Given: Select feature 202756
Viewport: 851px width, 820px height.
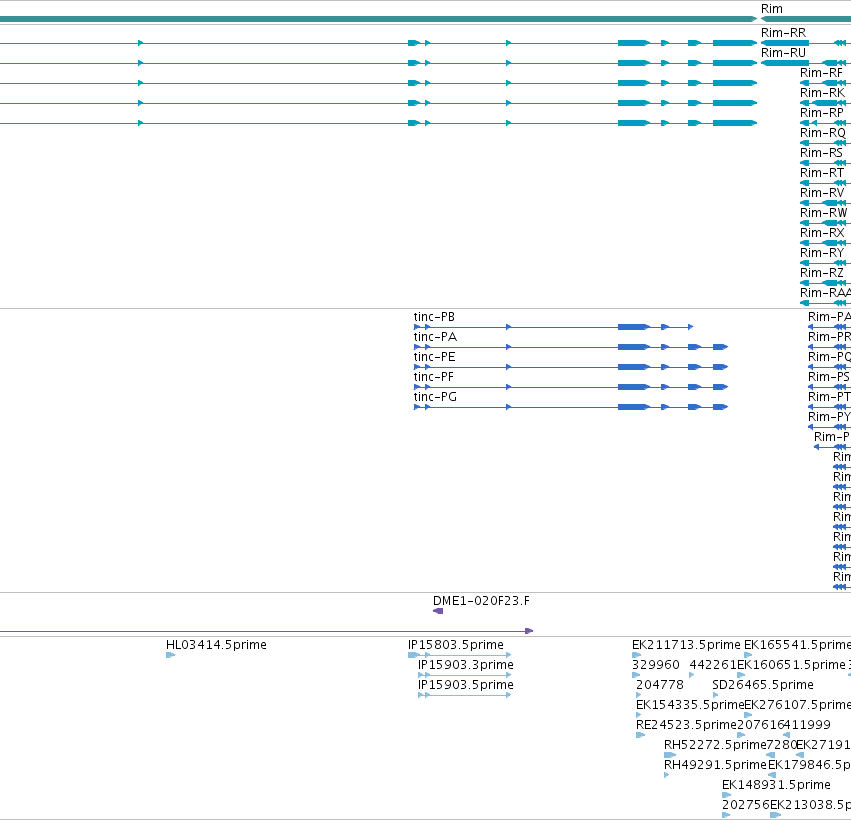Looking at the screenshot, I should (x=746, y=805).
